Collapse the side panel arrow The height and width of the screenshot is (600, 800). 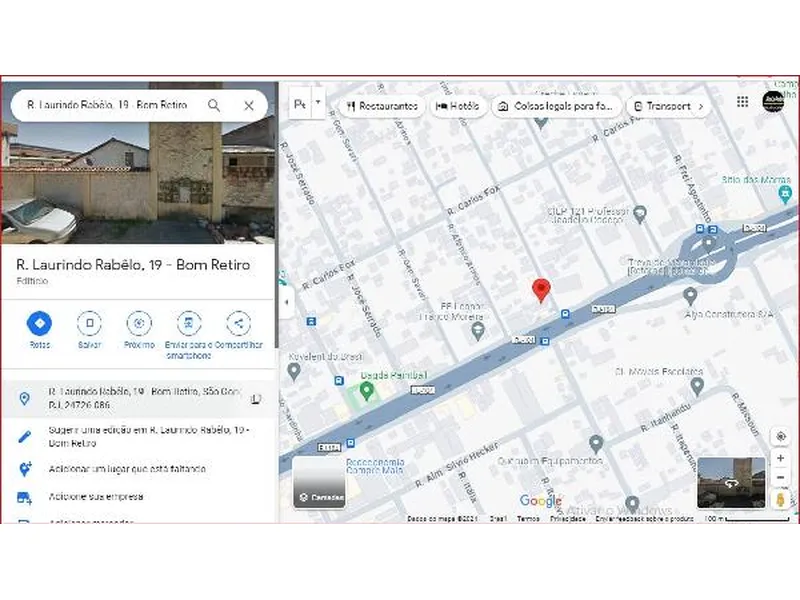coord(287,301)
